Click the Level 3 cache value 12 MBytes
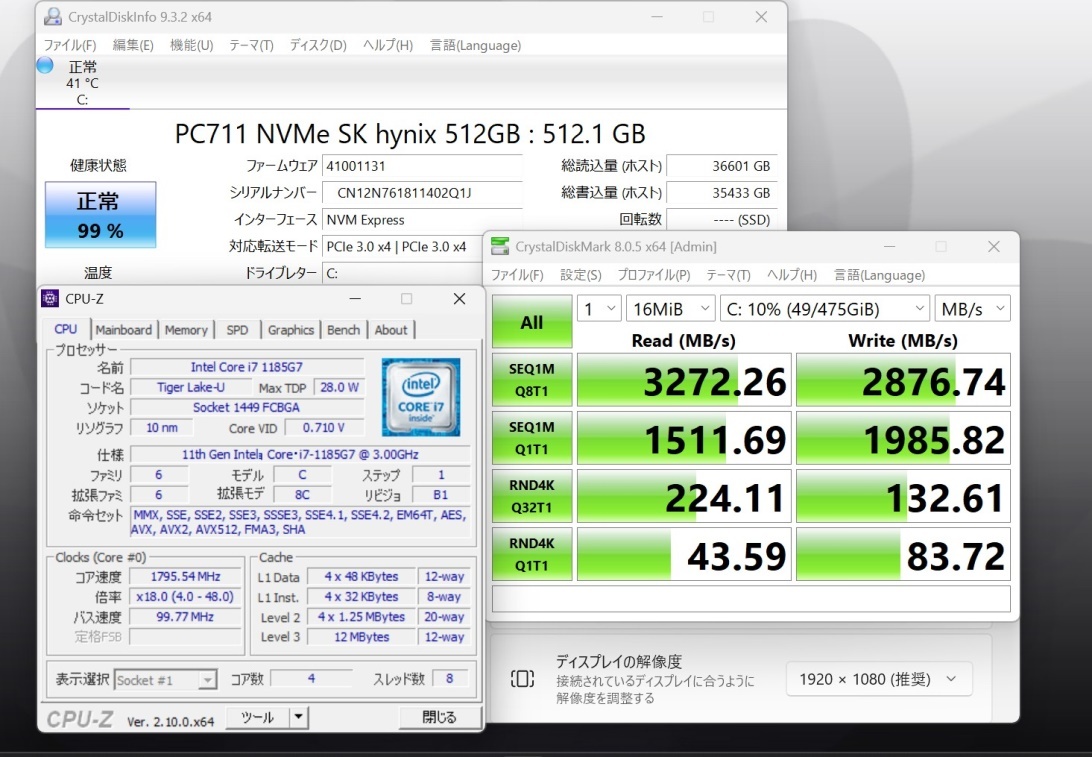The image size is (1092, 757). coord(361,637)
